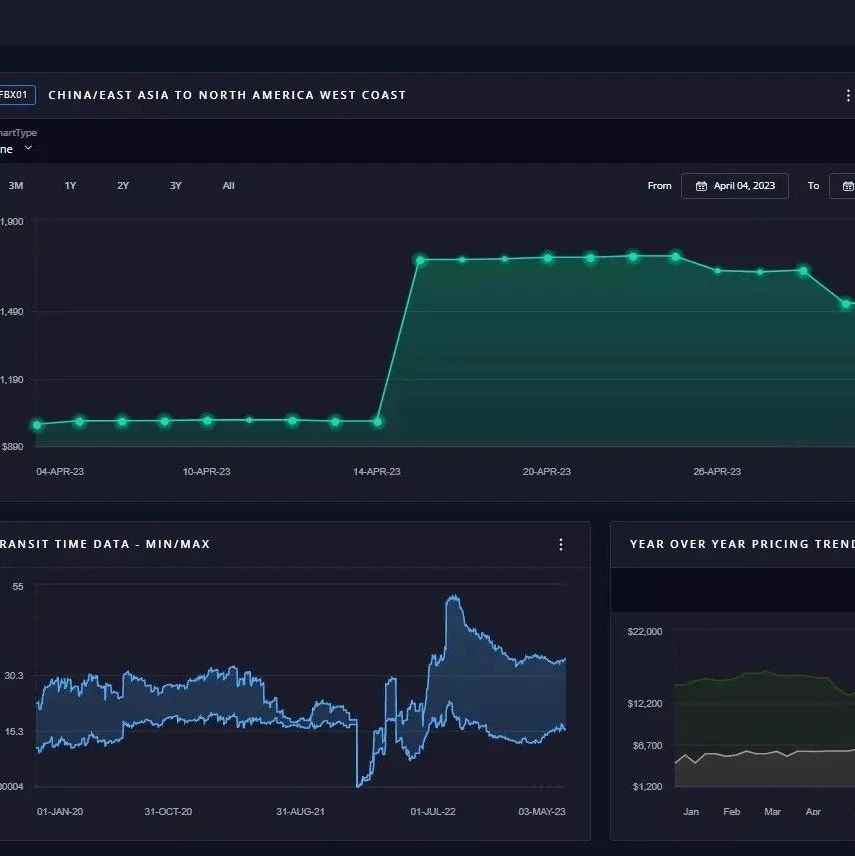Click the $890 y-axis value
This screenshot has height=856, width=855.
point(12,447)
